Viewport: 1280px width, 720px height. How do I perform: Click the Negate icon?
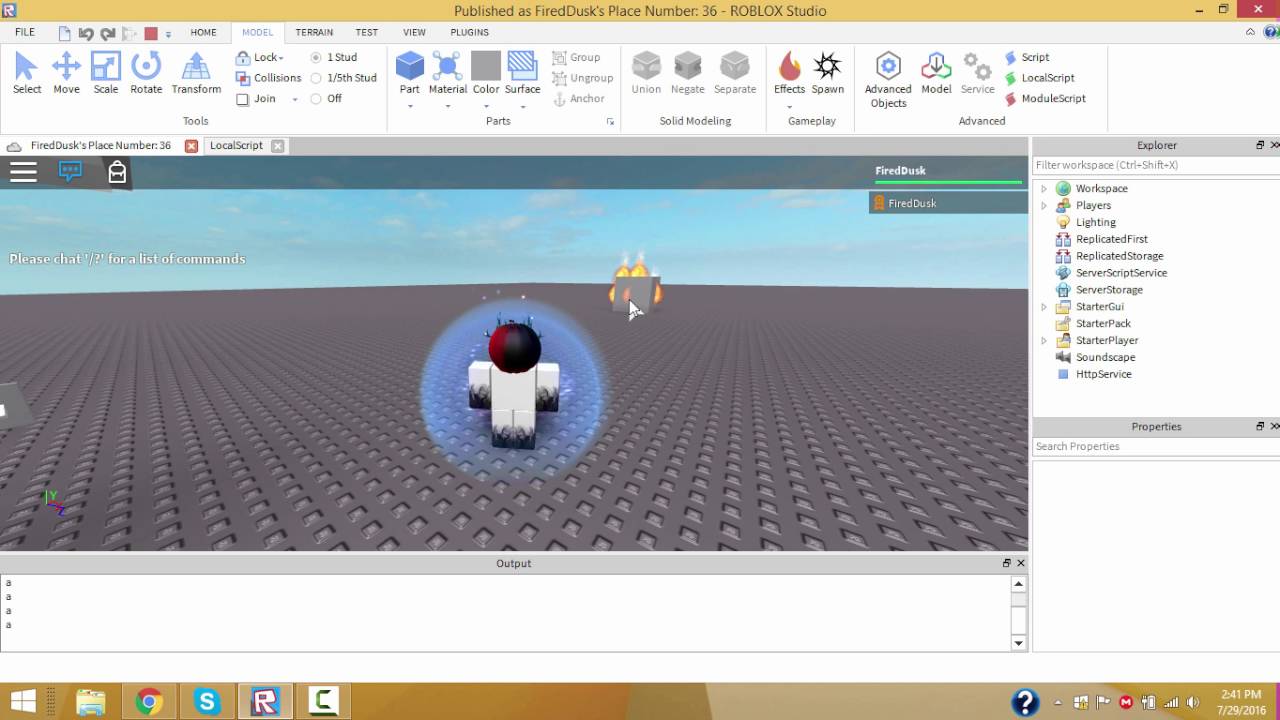click(688, 66)
